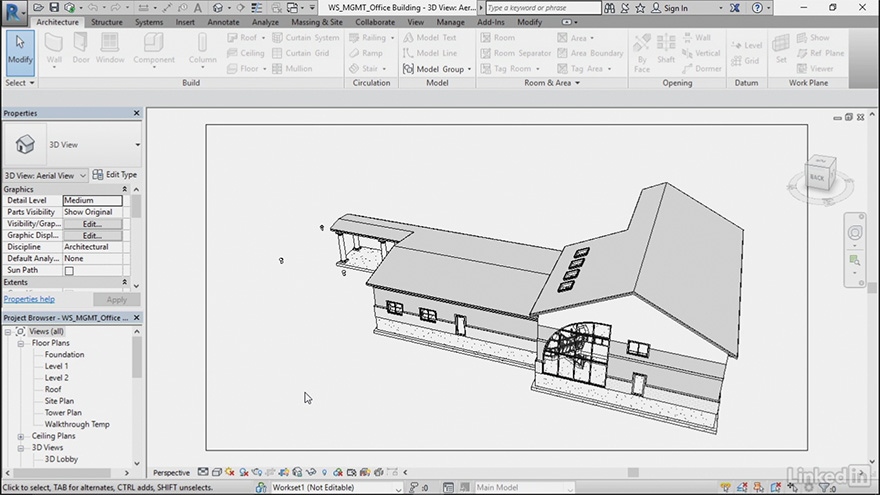This screenshot has height=495, width=880.
Task: Click the Favorites star icon
Action: point(640,8)
